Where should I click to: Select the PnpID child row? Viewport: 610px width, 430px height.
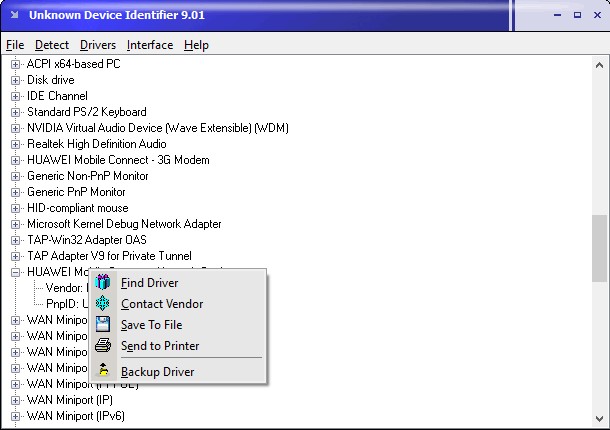click(67, 304)
